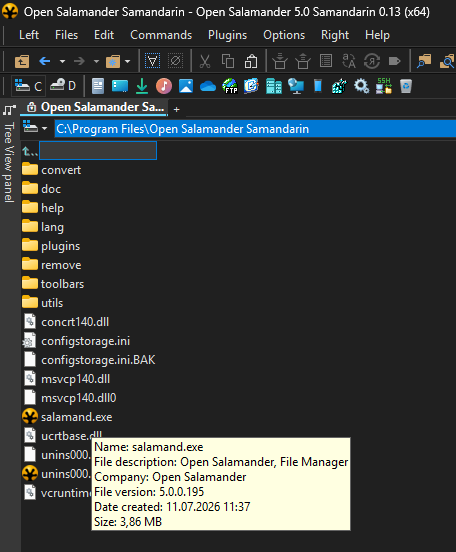Click the path C:\Program Files\Open Salamander Samandarin
The image size is (456, 552).
coord(182,129)
